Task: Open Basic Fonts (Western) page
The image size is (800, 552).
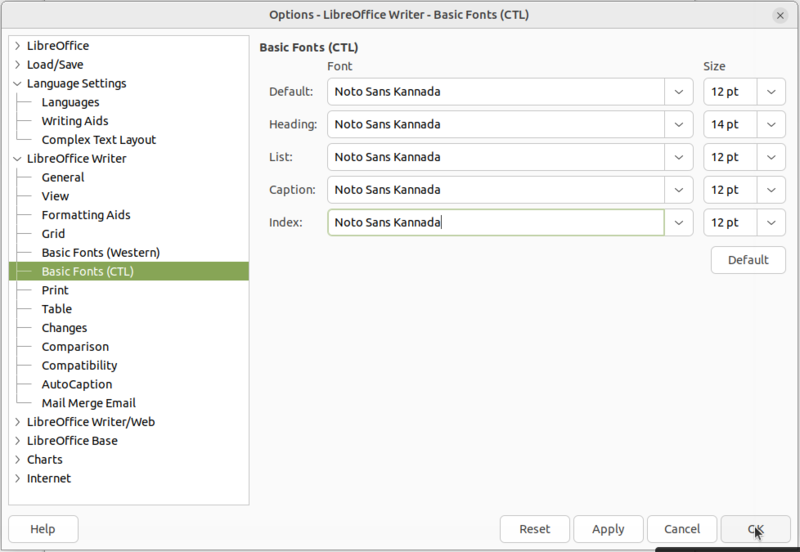Action: pos(101,253)
